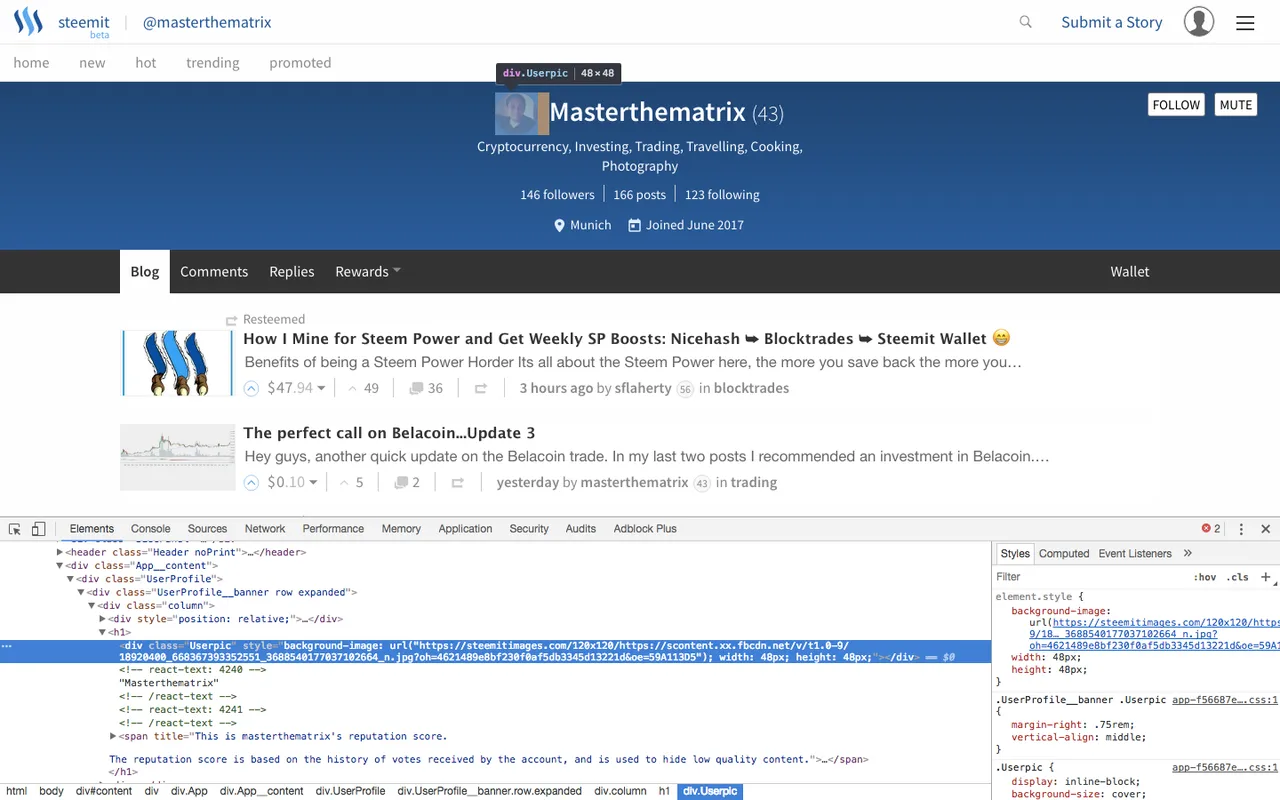
Task: Click the MUTE button
Action: point(1236,105)
